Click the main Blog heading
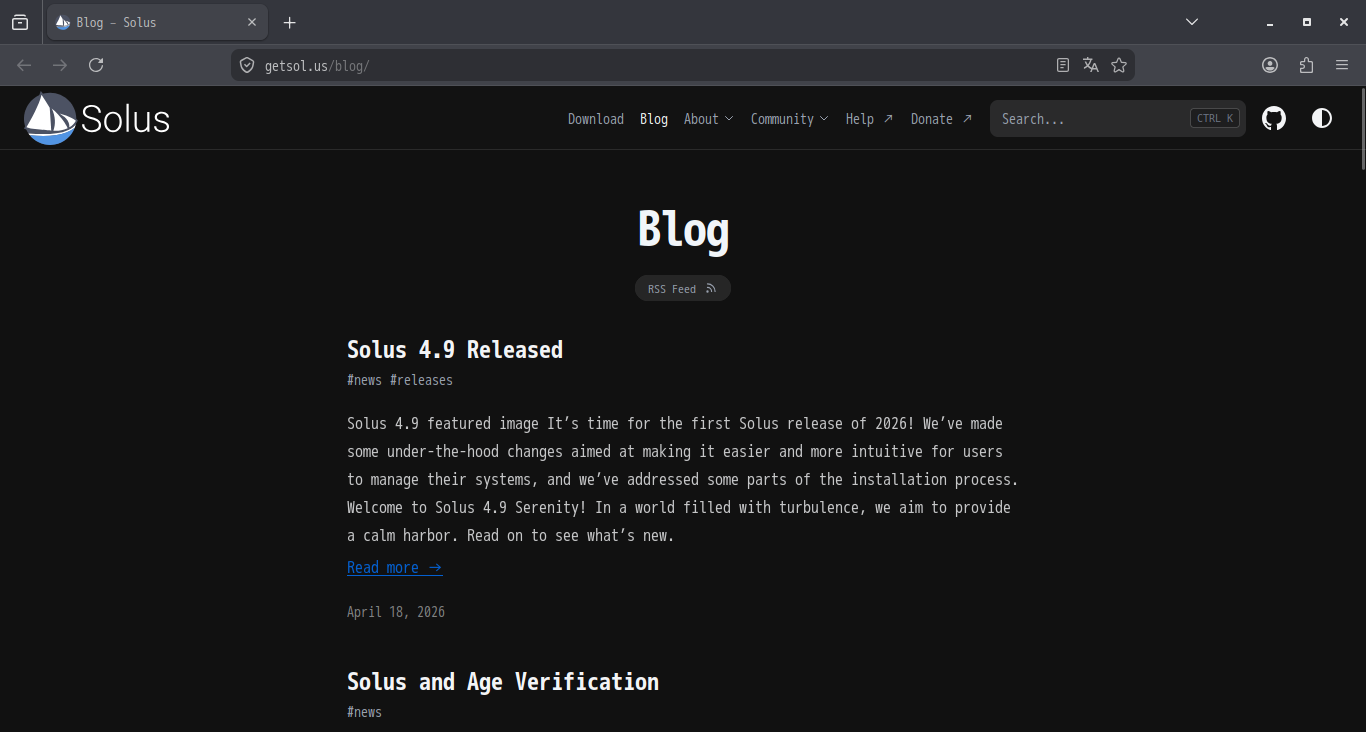The width and height of the screenshot is (1366, 732). pyautogui.click(x=683, y=229)
